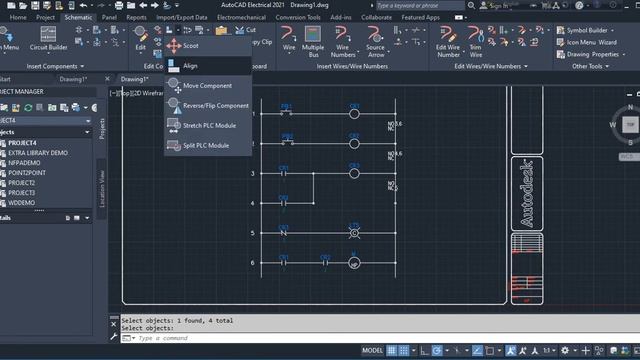Launch the Icon Menu Wizard
This screenshot has height=360, width=640.
tap(587, 42)
